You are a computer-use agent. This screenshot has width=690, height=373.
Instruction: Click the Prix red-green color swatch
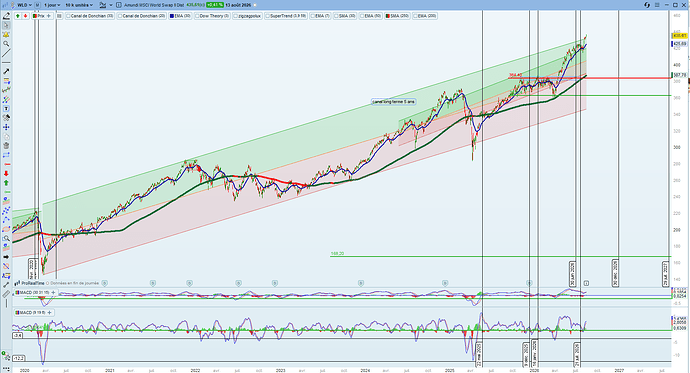(35, 16)
